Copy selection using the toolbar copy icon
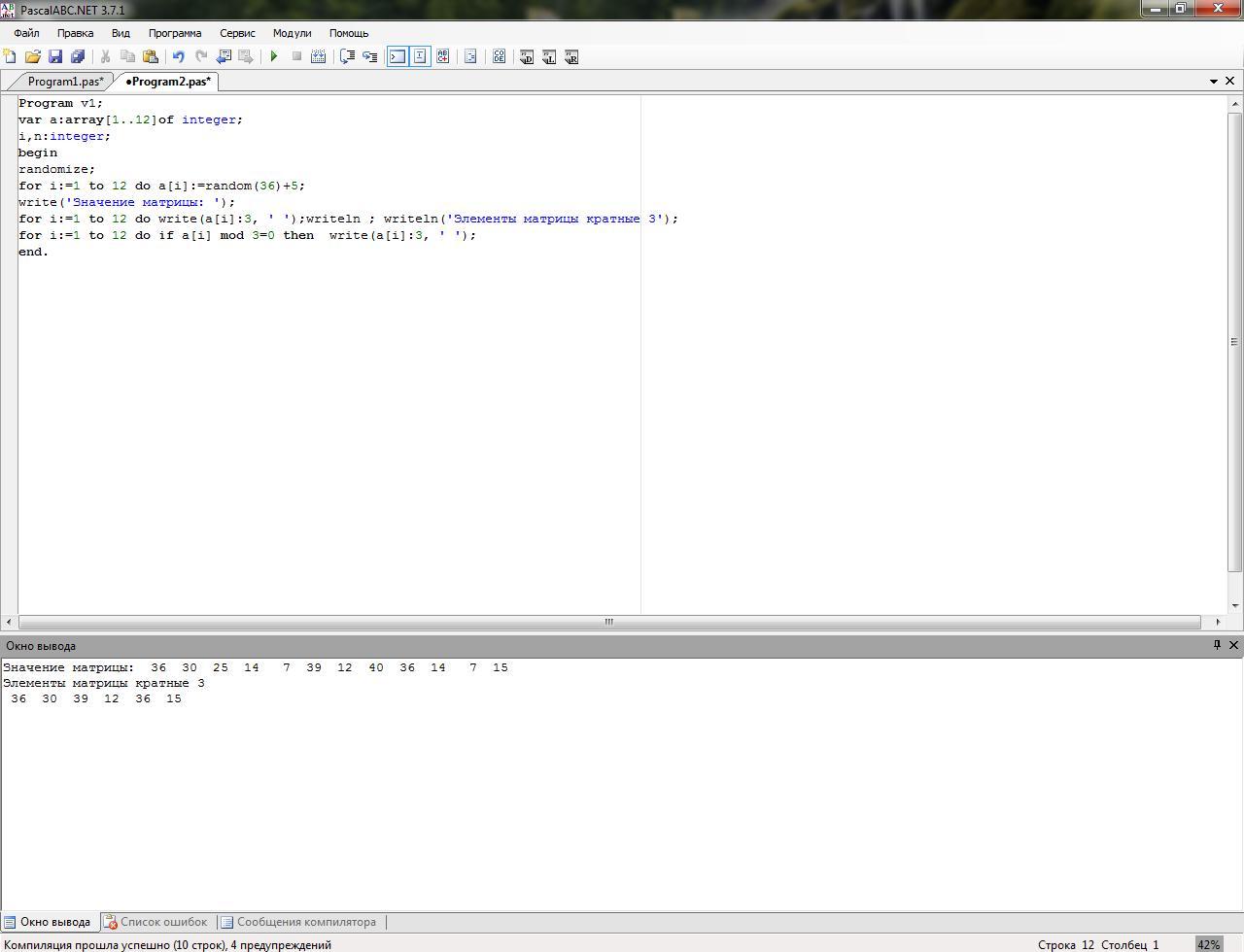Screen dimensions: 1244x952 tap(127, 56)
